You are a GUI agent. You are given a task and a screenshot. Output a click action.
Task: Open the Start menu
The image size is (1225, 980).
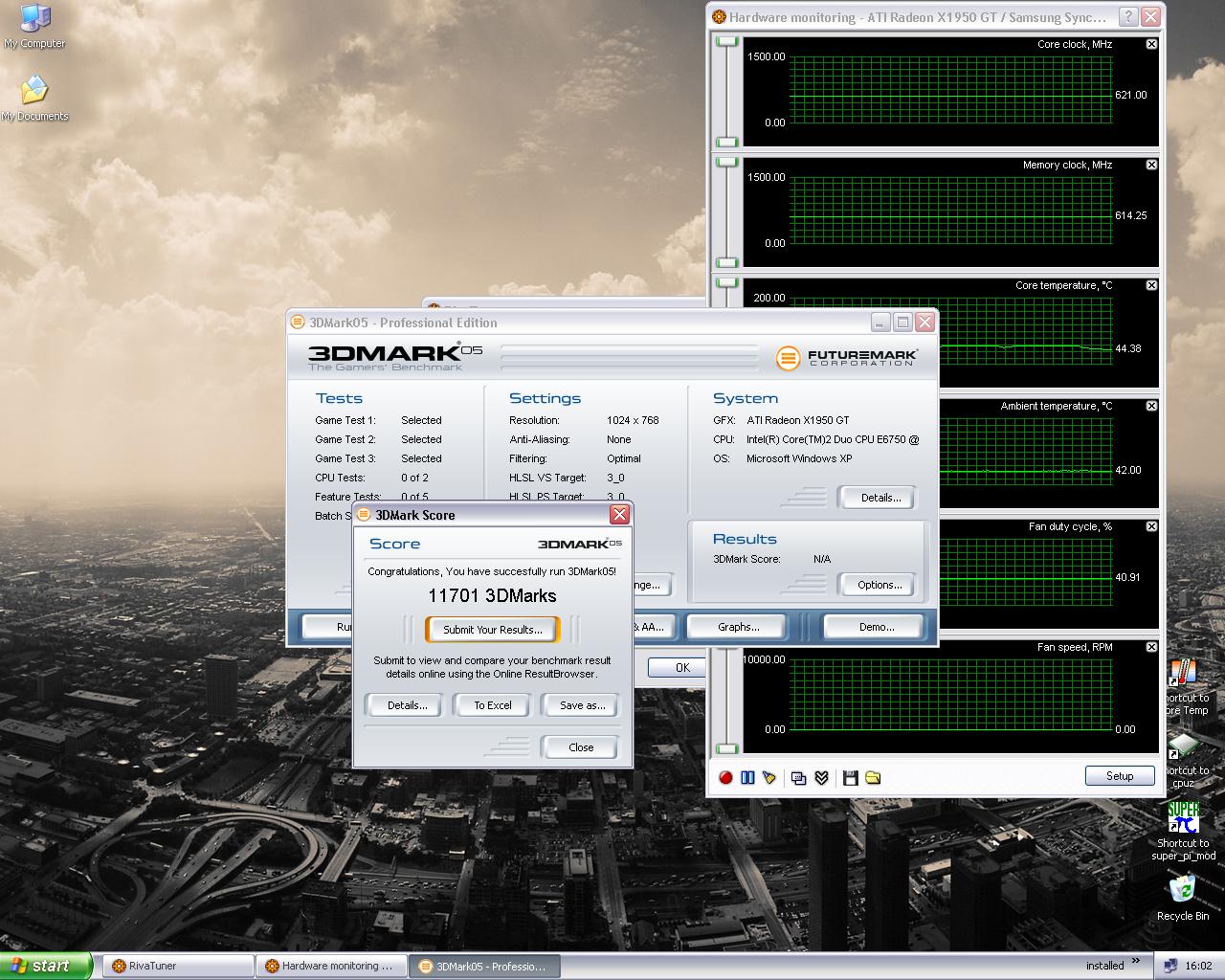coord(46,966)
